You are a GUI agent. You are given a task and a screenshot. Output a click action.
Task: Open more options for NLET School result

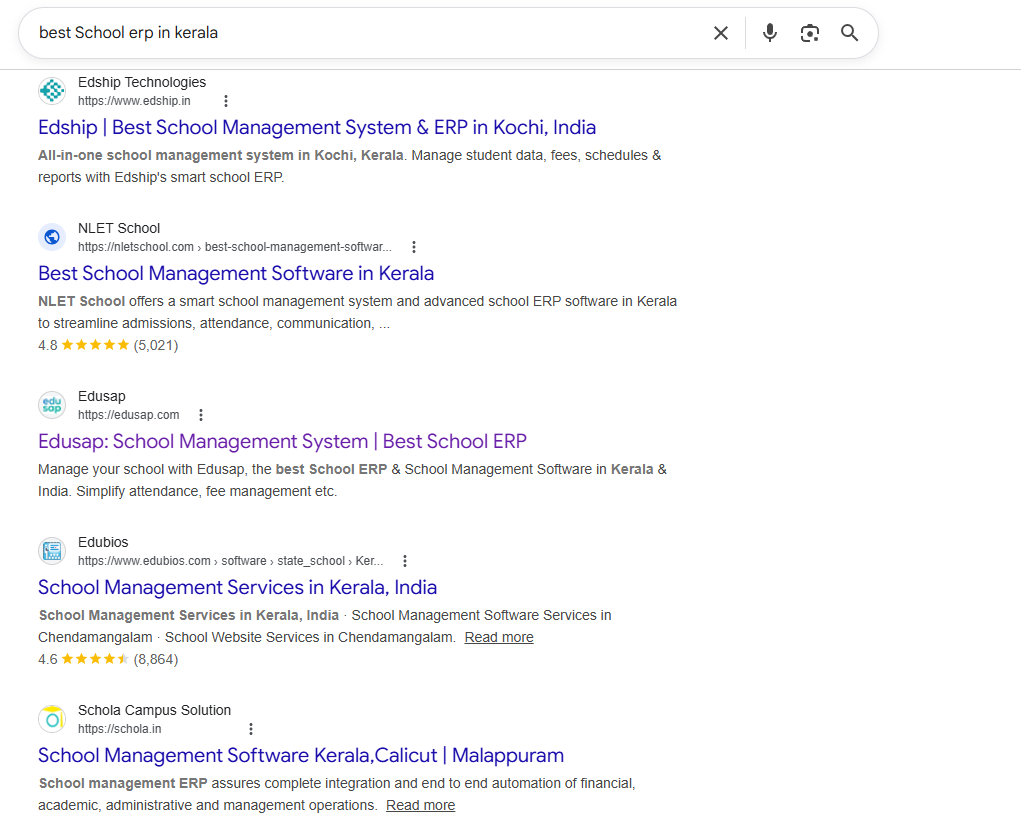click(414, 247)
